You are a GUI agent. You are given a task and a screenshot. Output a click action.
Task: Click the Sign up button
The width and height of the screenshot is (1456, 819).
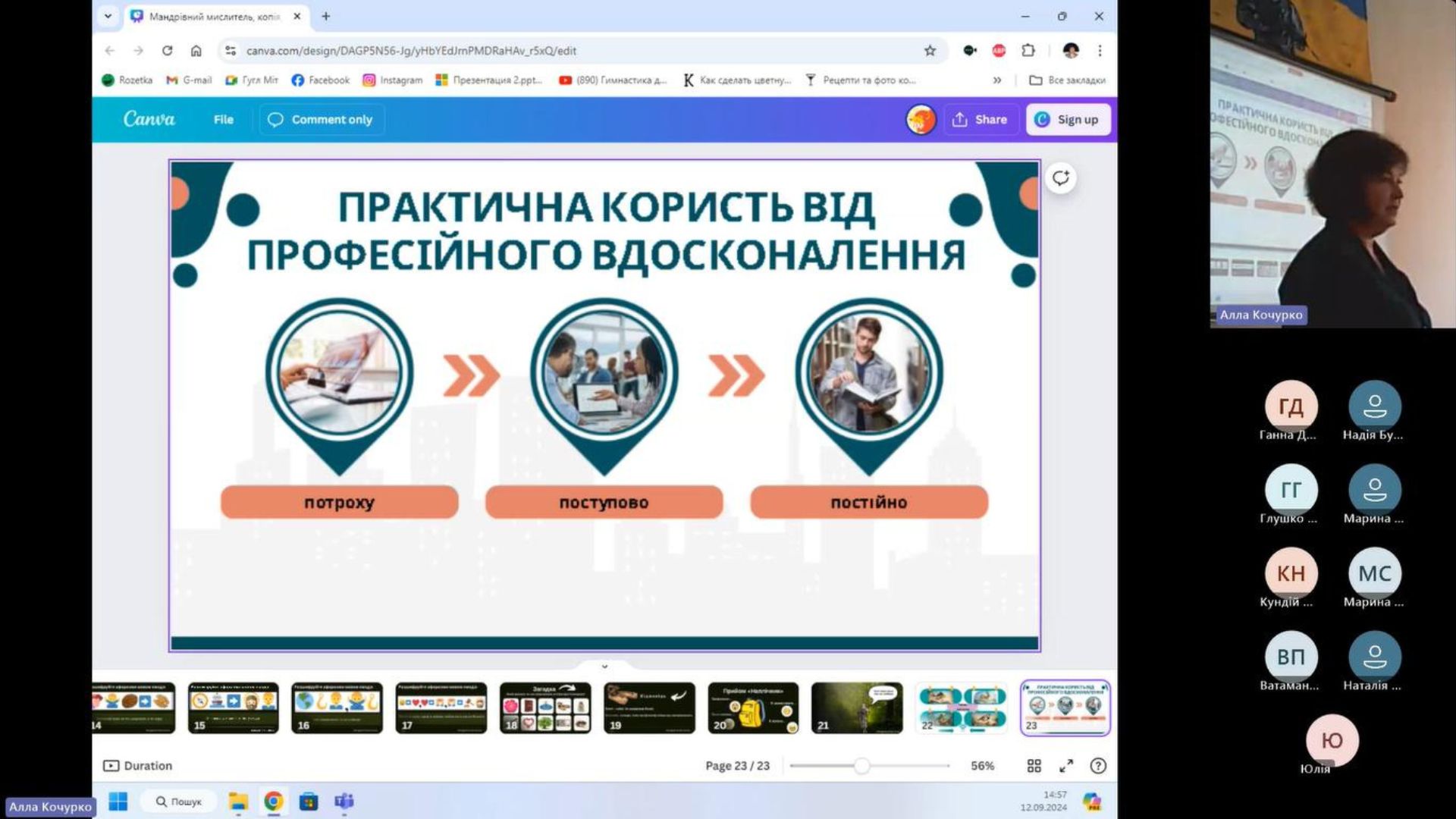click(1068, 120)
